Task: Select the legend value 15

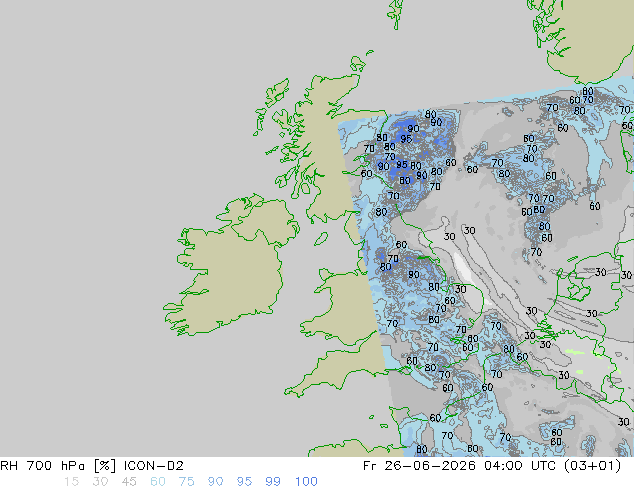Action: coord(71,482)
